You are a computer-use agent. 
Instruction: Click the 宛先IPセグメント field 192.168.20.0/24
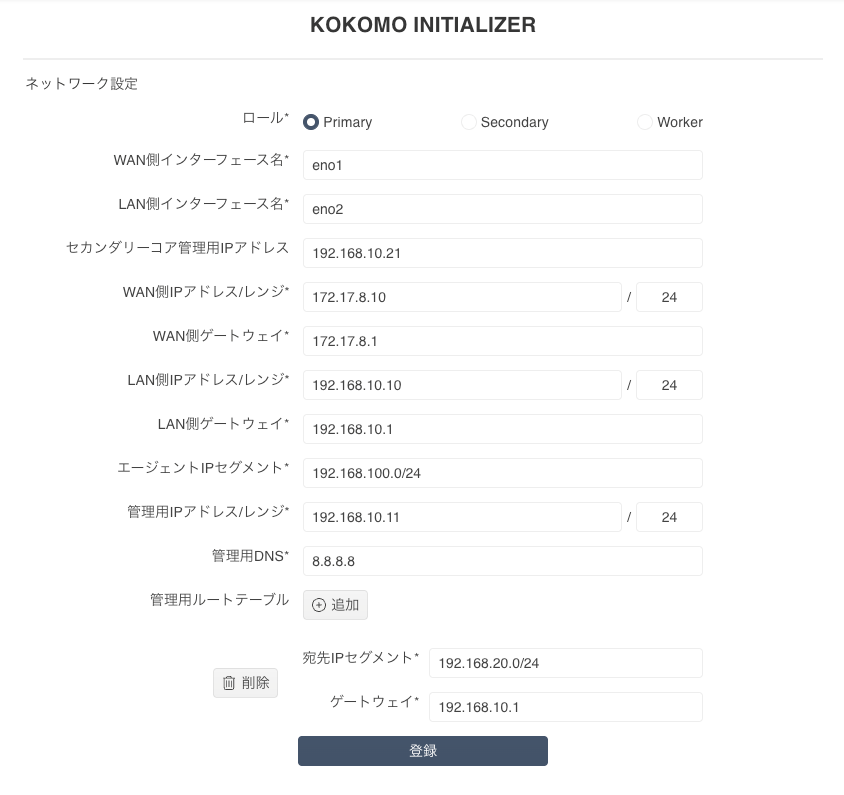click(566, 663)
